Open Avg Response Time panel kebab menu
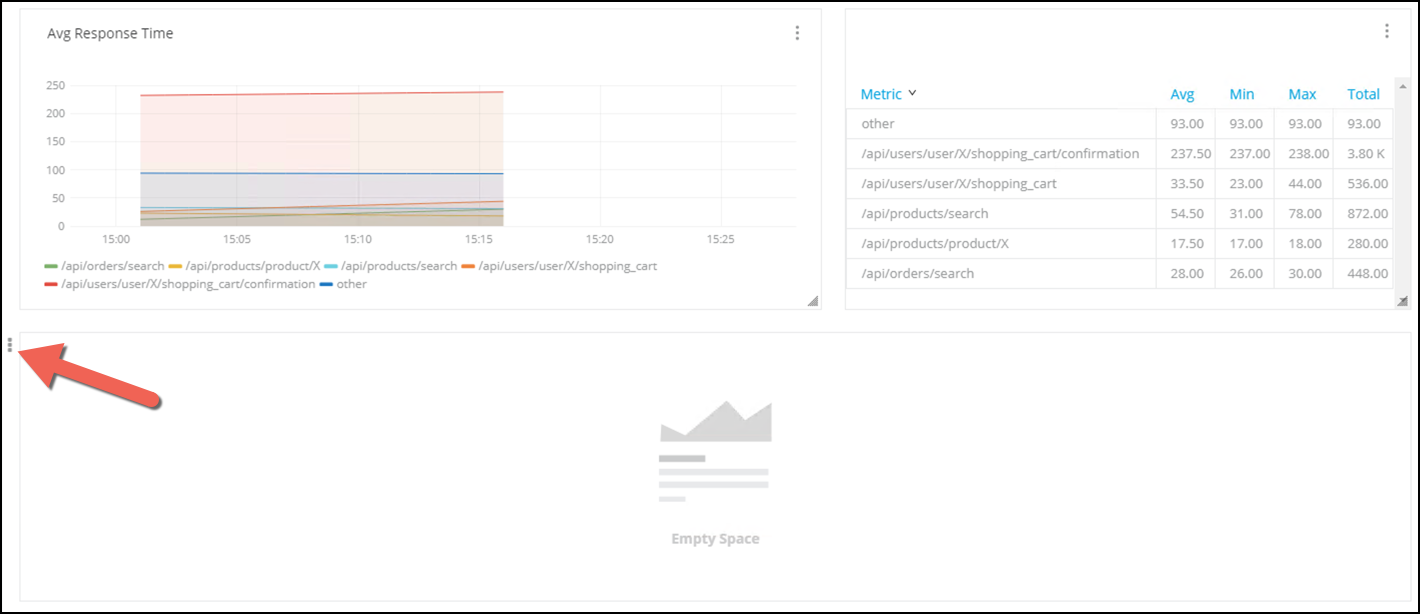1420x614 pixels. tap(797, 33)
